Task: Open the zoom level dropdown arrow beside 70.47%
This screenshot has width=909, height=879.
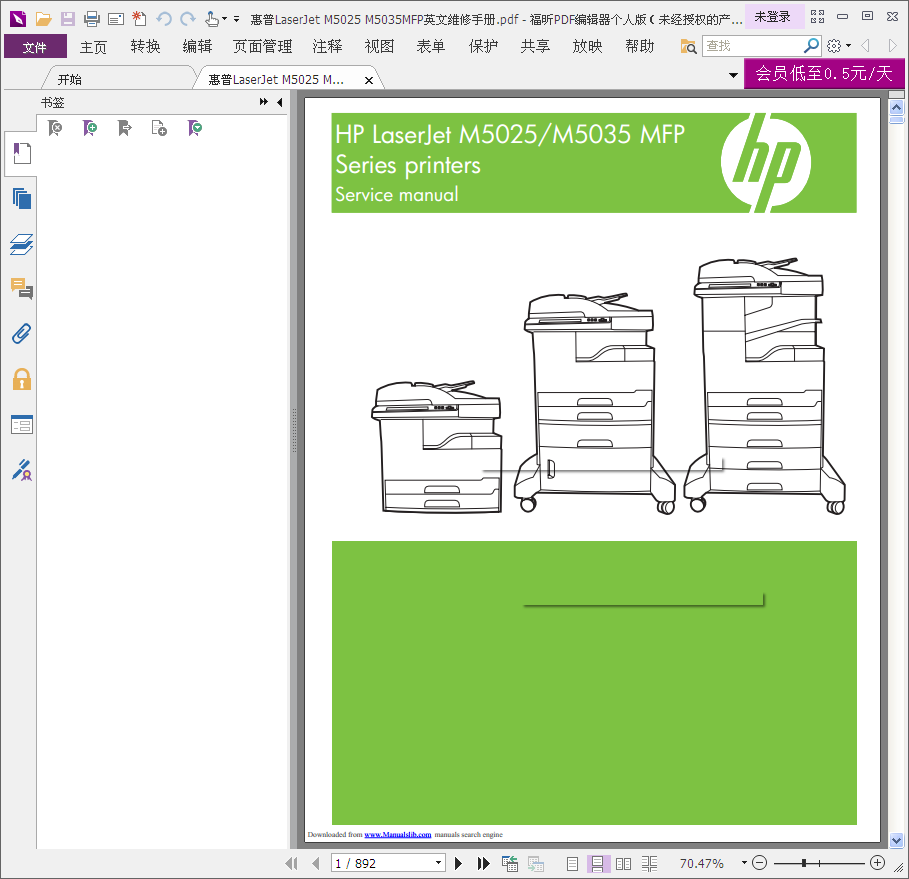Action: (744, 863)
